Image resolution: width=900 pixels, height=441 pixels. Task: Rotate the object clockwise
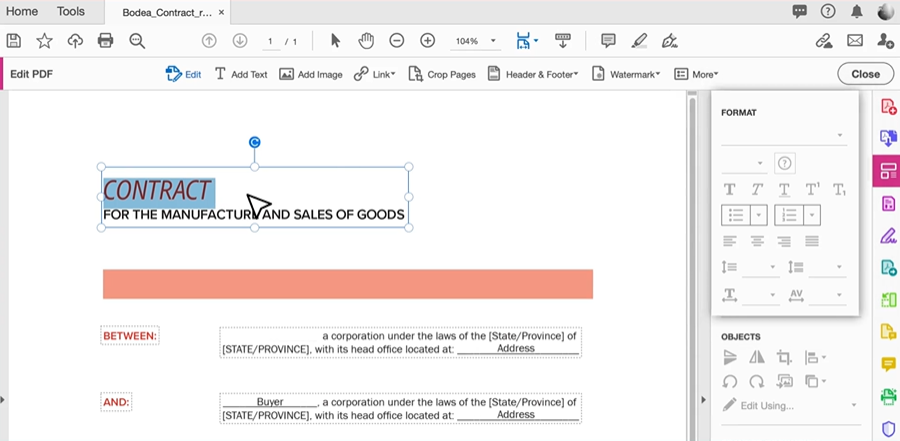click(757, 381)
